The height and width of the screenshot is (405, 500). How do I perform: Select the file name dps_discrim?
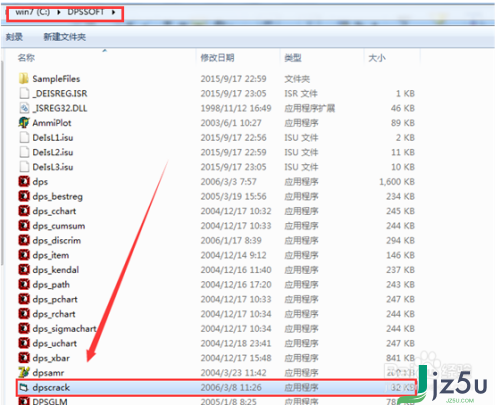tap(57, 241)
